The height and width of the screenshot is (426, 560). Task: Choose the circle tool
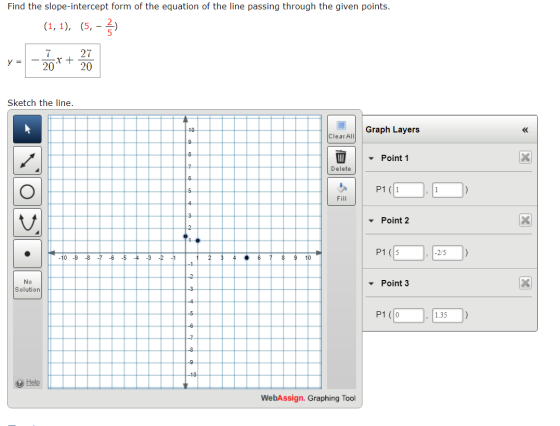click(x=28, y=191)
